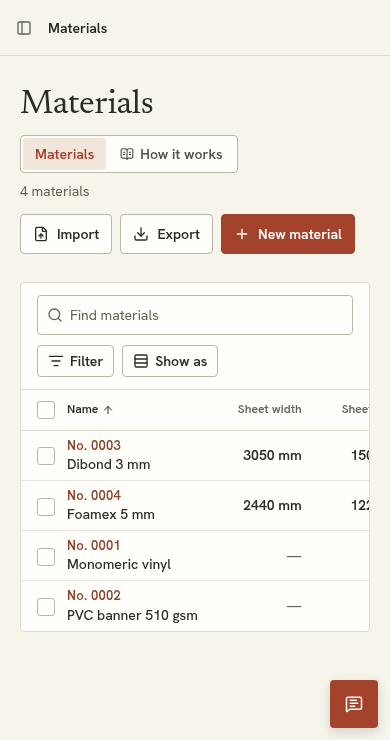Toggle the select-all checkbox in header
390x740 pixels.
pos(46,410)
